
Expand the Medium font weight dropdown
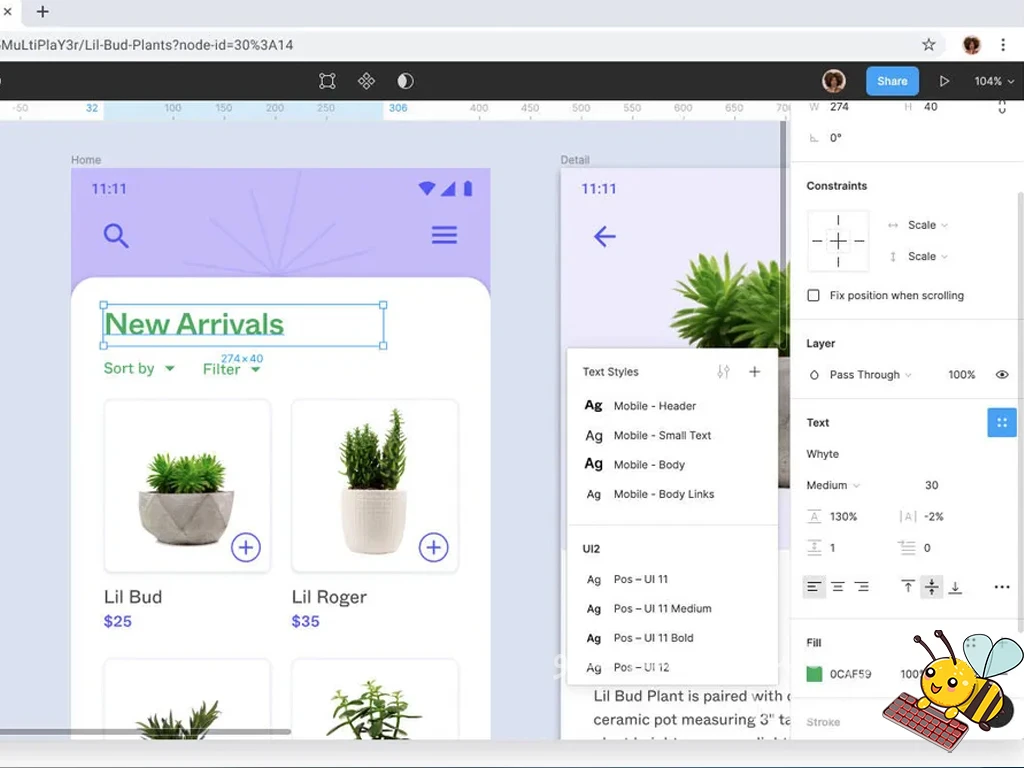(x=833, y=485)
